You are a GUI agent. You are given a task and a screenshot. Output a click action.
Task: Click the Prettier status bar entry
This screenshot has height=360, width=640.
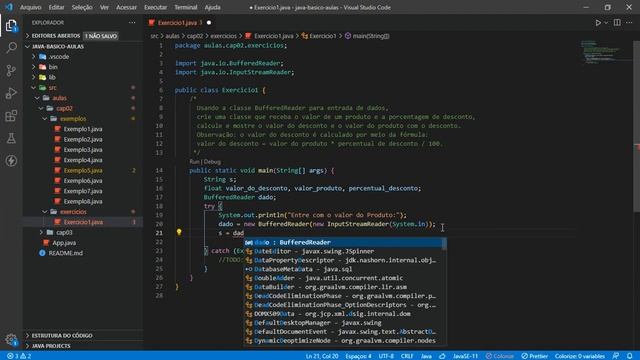534,356
